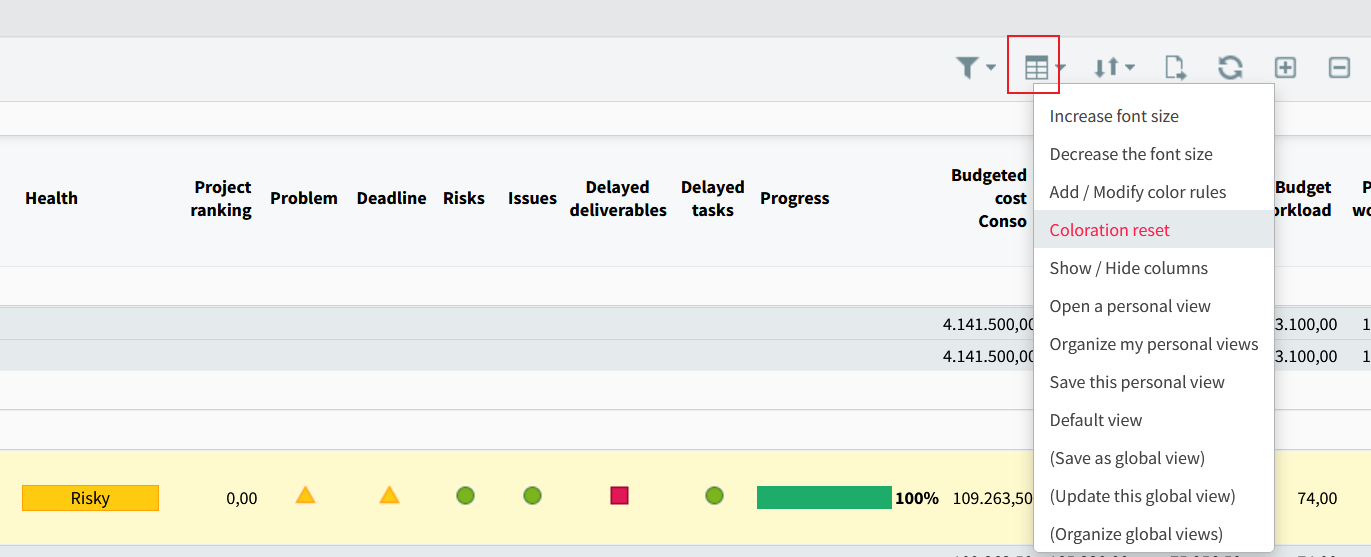Click the Health column header

pos(51,198)
